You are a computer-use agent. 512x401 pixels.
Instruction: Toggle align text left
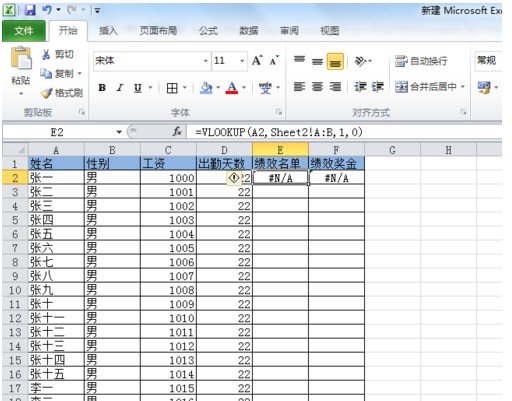click(x=299, y=87)
